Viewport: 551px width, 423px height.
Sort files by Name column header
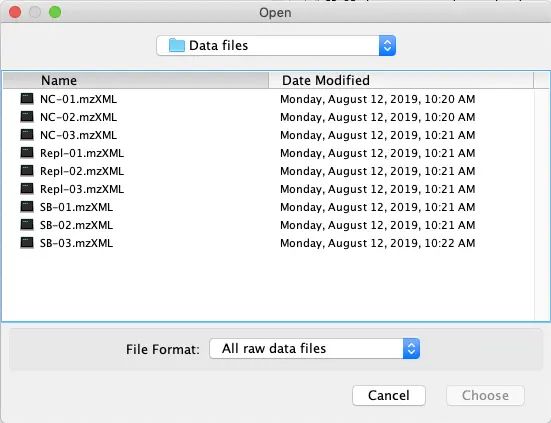(x=136, y=80)
